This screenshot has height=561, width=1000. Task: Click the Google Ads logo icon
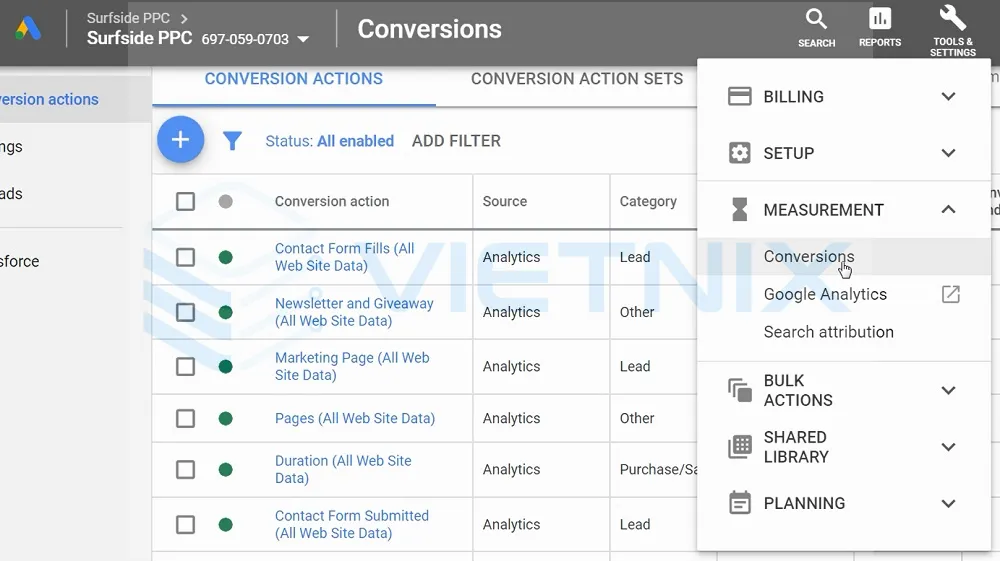pos(29,29)
